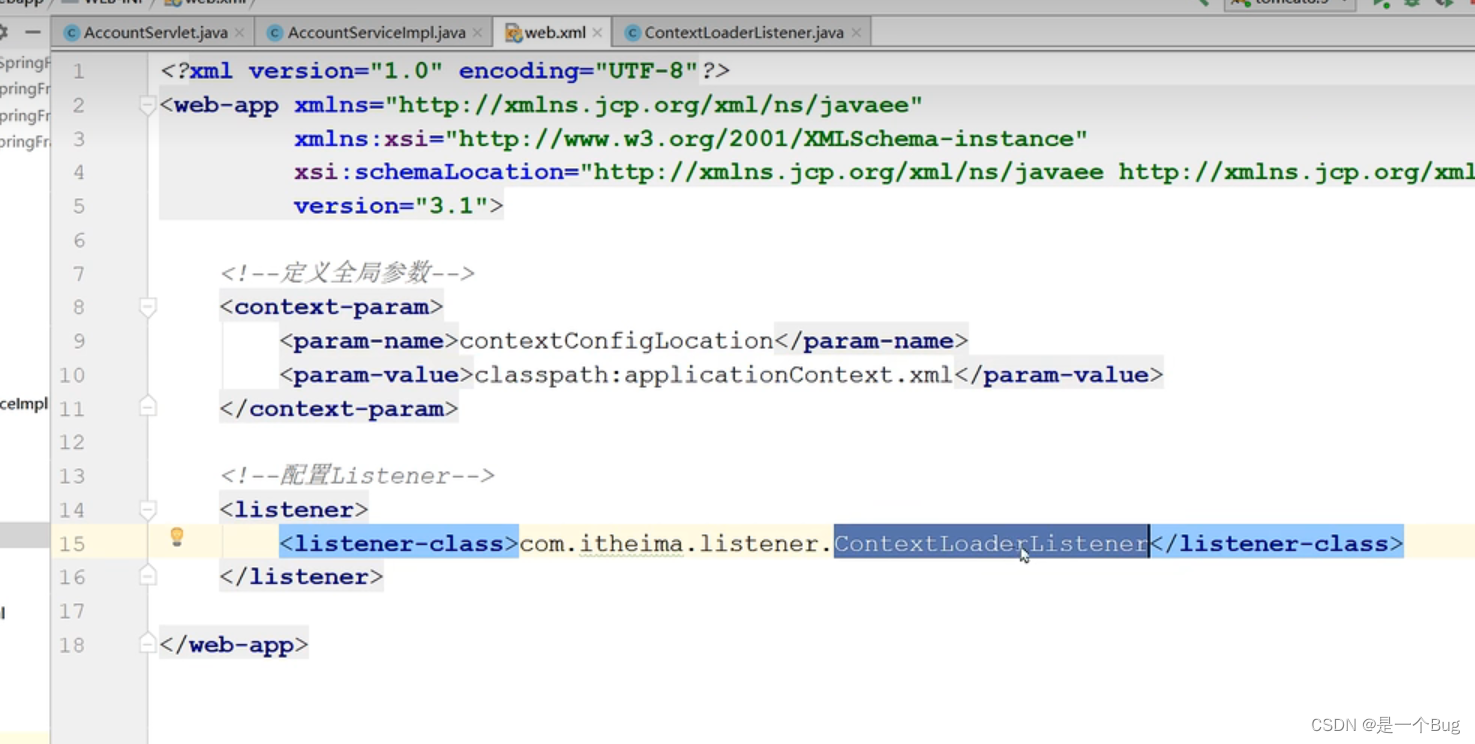Image resolution: width=1475 pixels, height=744 pixels.
Task: Click the closing listener-class tag
Action: tap(1277, 543)
